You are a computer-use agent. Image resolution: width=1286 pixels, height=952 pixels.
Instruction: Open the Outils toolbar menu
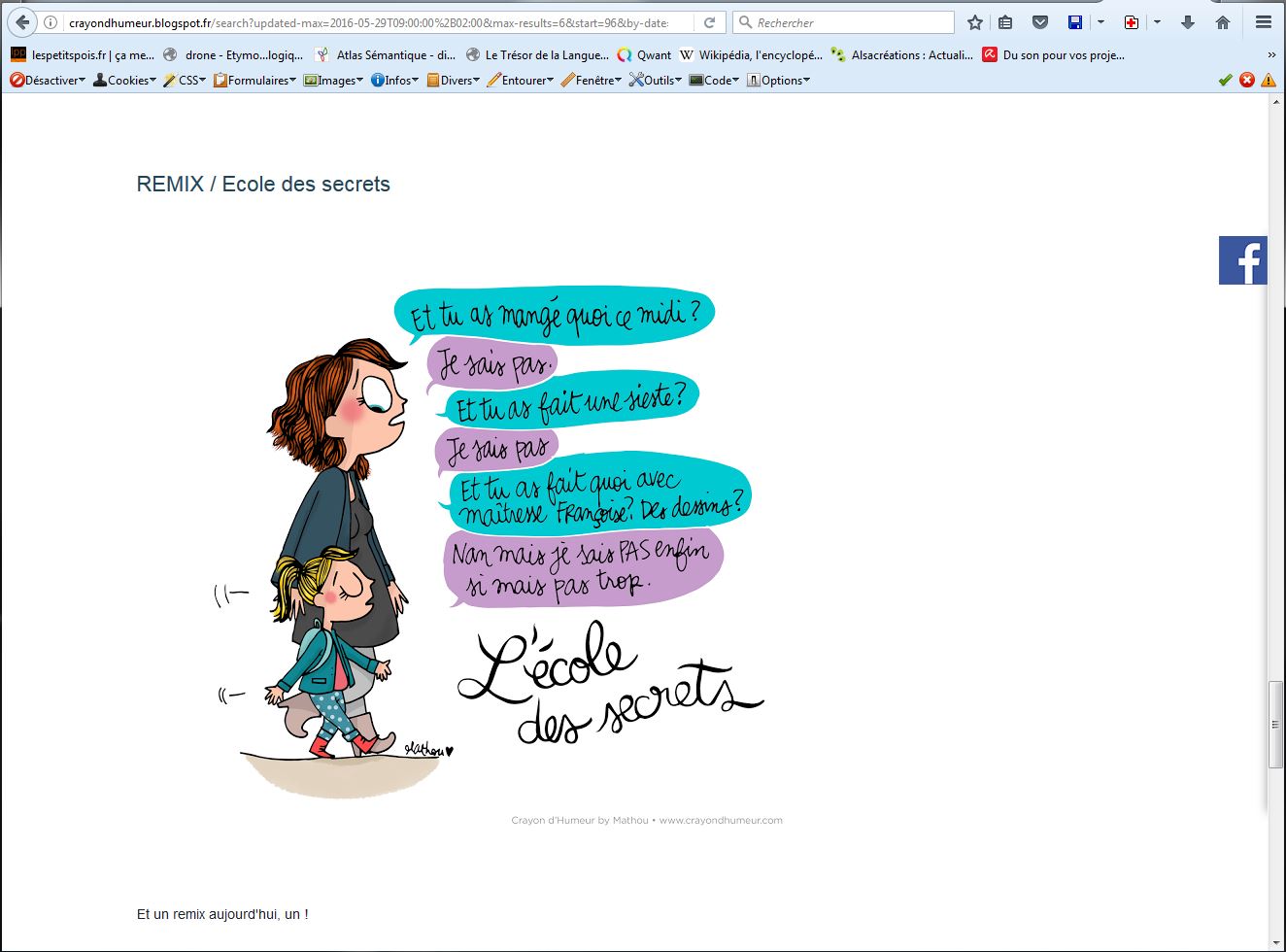pos(656,81)
